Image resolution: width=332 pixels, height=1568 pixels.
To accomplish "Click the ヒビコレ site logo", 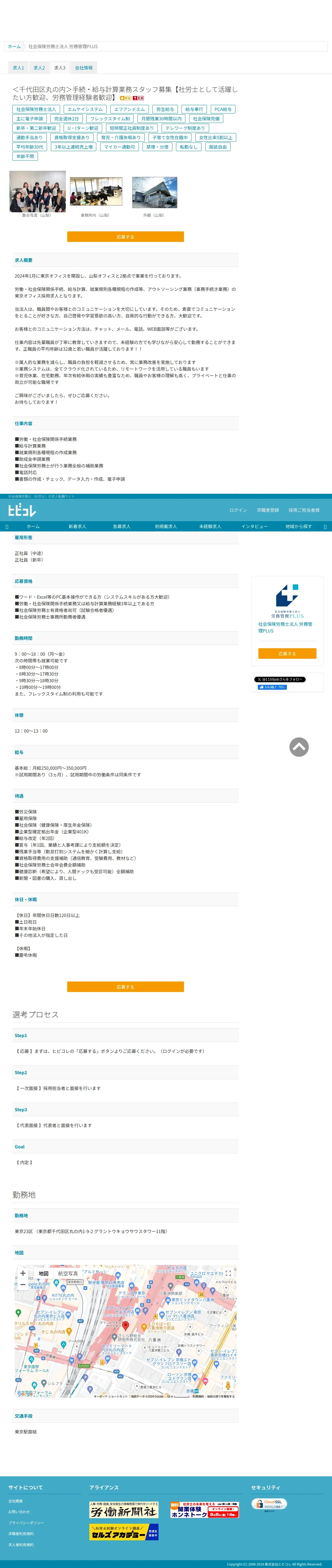I will pos(22,510).
